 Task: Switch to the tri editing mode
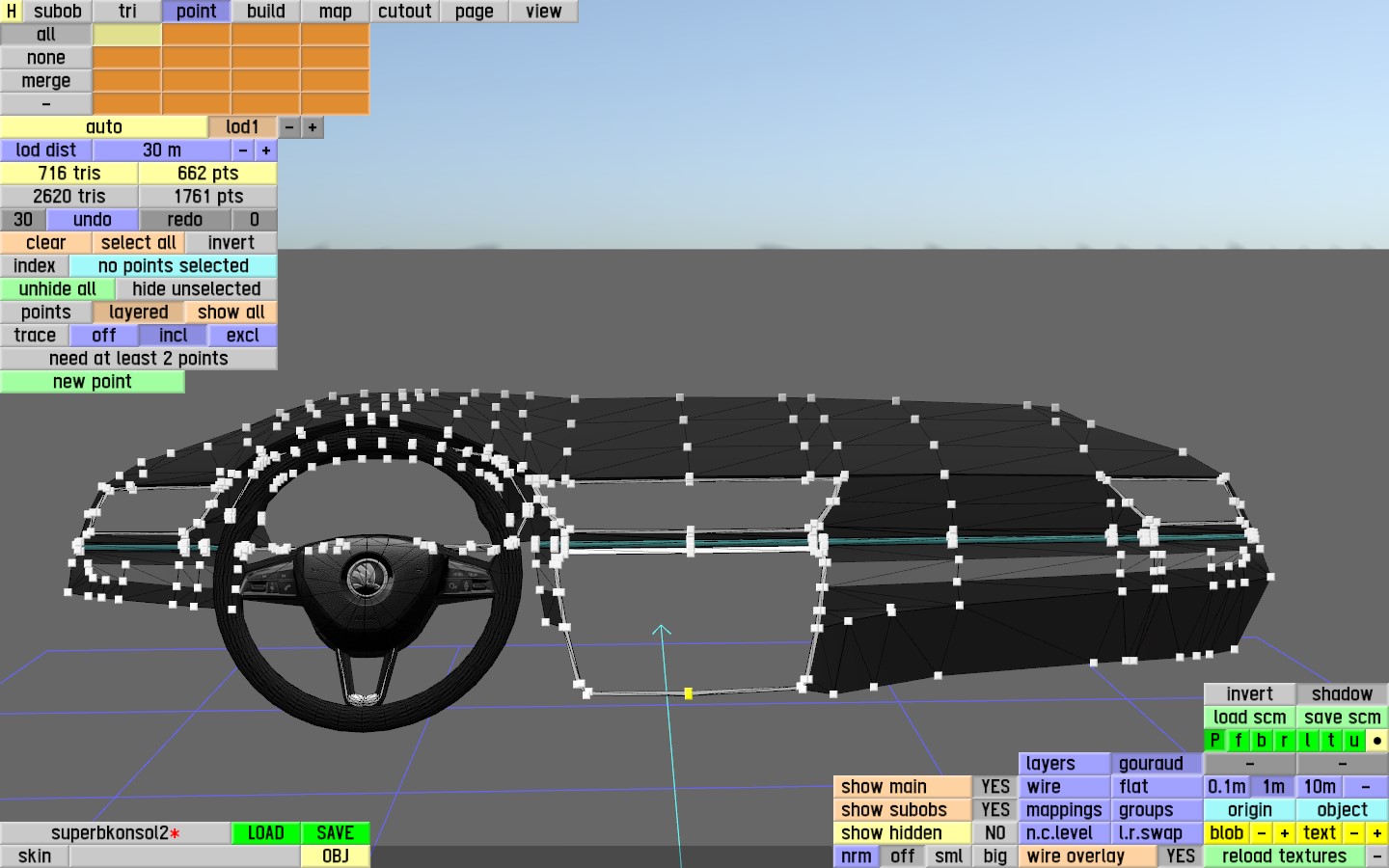pos(127,12)
